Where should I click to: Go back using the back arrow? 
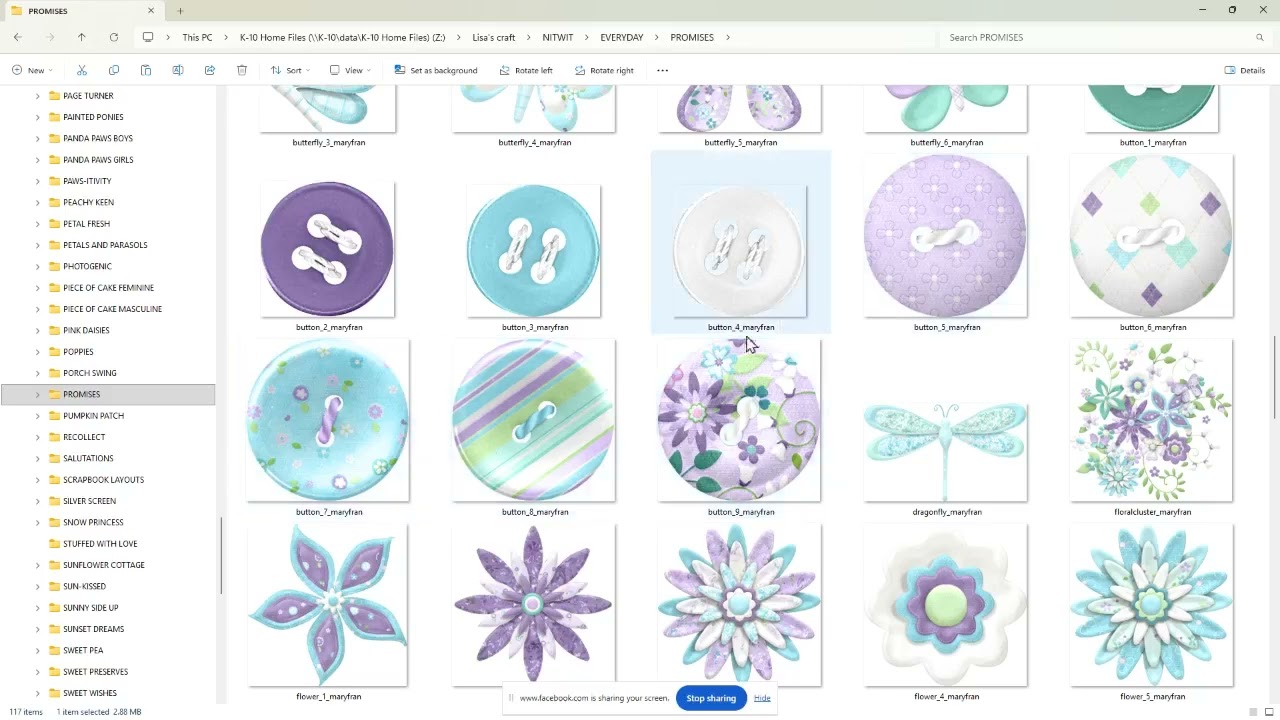pos(18,37)
